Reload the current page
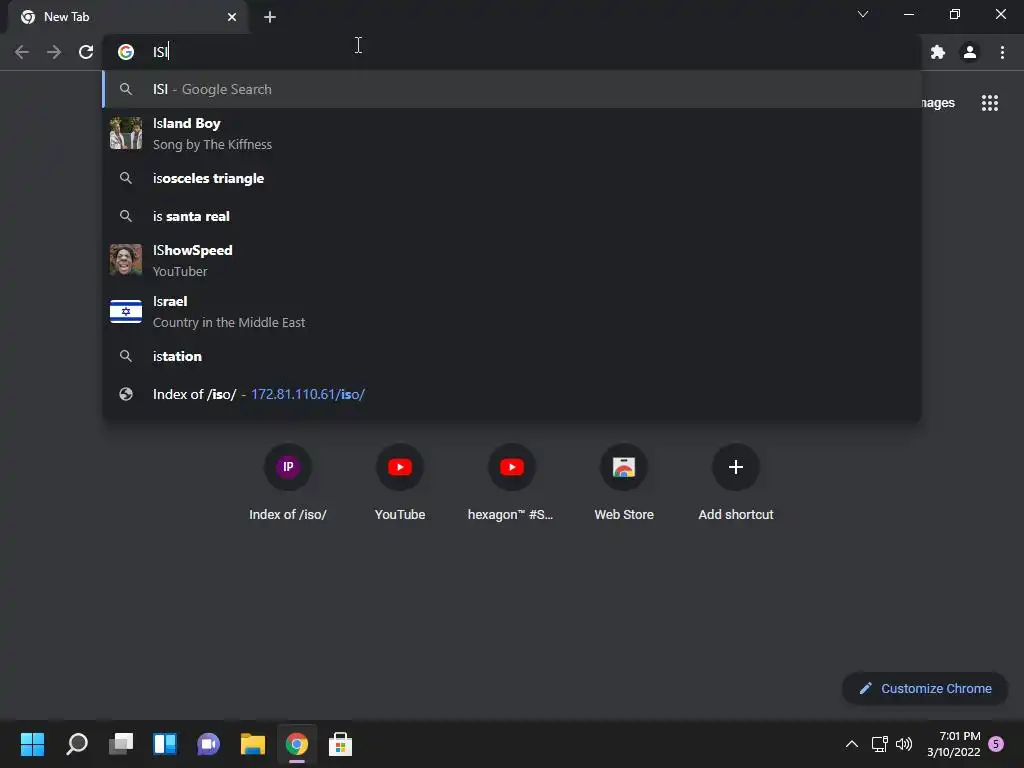Viewport: 1024px width, 768px height. click(x=86, y=52)
